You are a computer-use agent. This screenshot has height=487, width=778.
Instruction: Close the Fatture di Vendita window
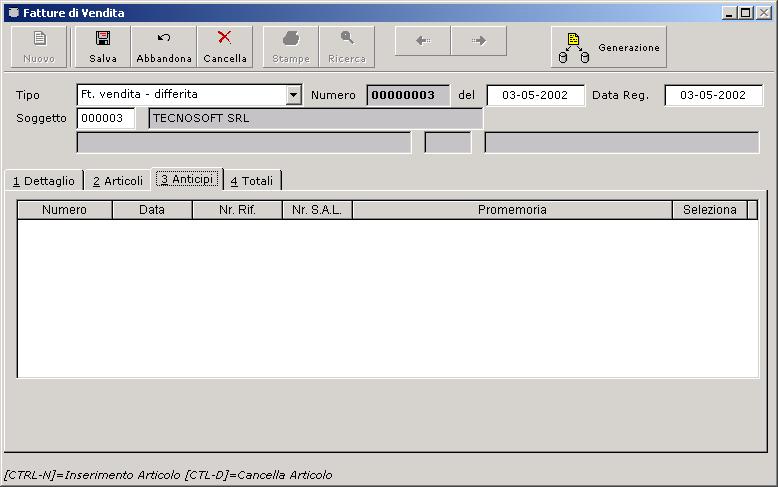(x=764, y=13)
